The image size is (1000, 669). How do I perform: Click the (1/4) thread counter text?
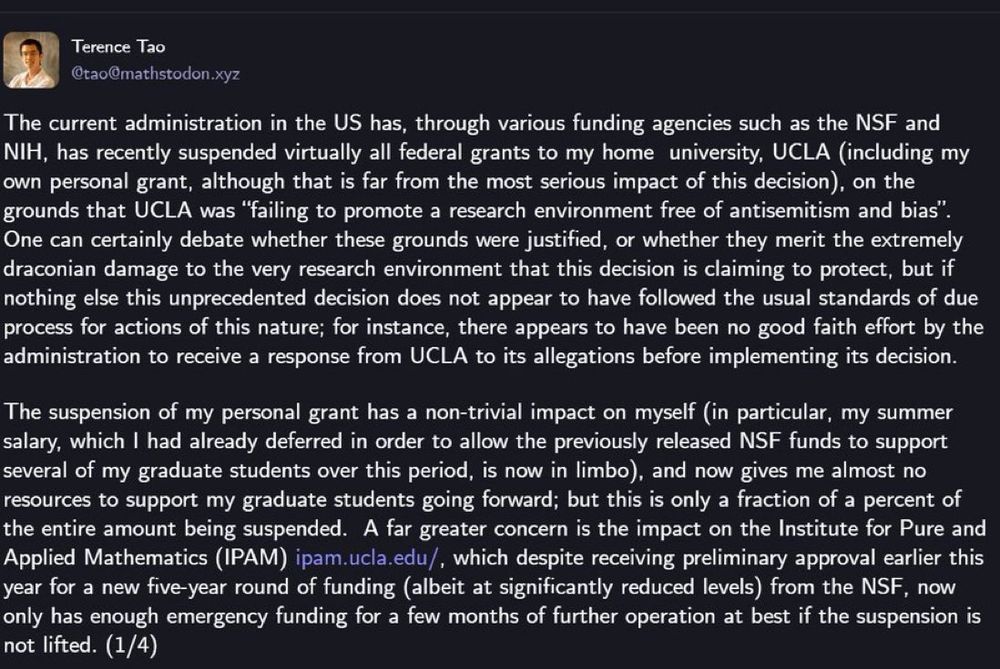pyautogui.click(x=131, y=645)
